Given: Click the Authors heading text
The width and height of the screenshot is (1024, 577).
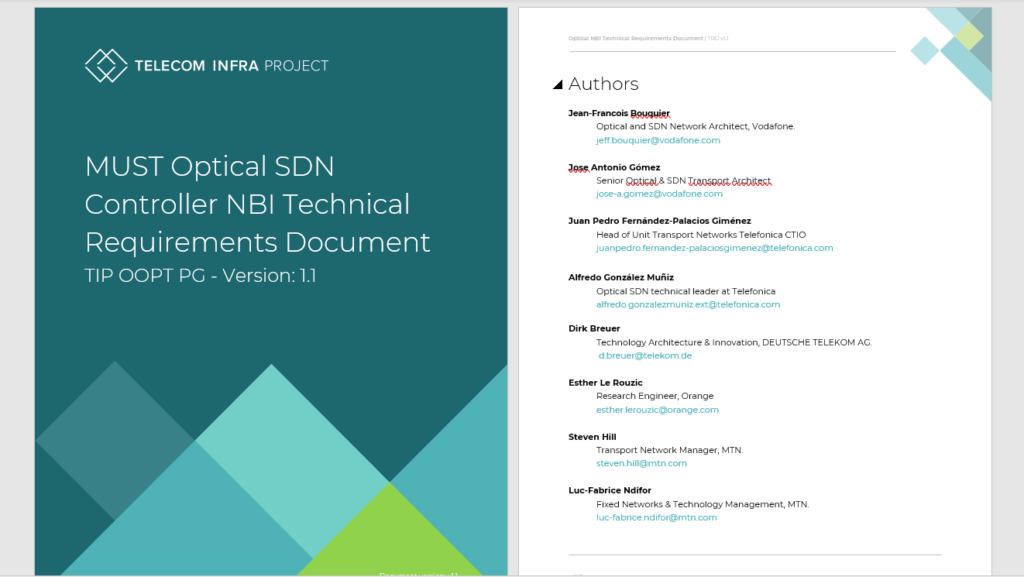Looking at the screenshot, I should tap(603, 84).
